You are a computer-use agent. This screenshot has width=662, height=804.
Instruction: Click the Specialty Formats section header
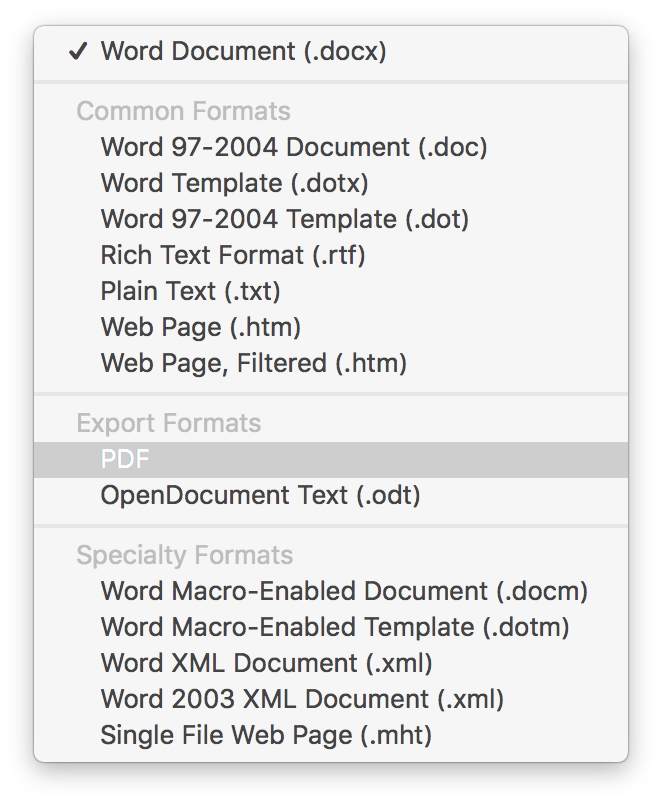point(185,555)
